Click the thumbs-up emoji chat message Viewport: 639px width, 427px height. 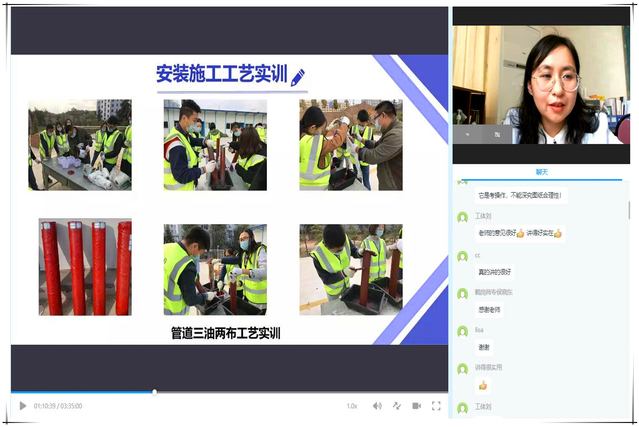[x=483, y=385]
